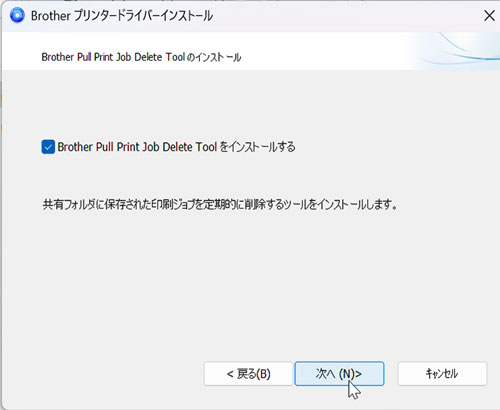500x410 pixels.
Task: Click the 次へ (N)> next button
Action: (x=339, y=374)
